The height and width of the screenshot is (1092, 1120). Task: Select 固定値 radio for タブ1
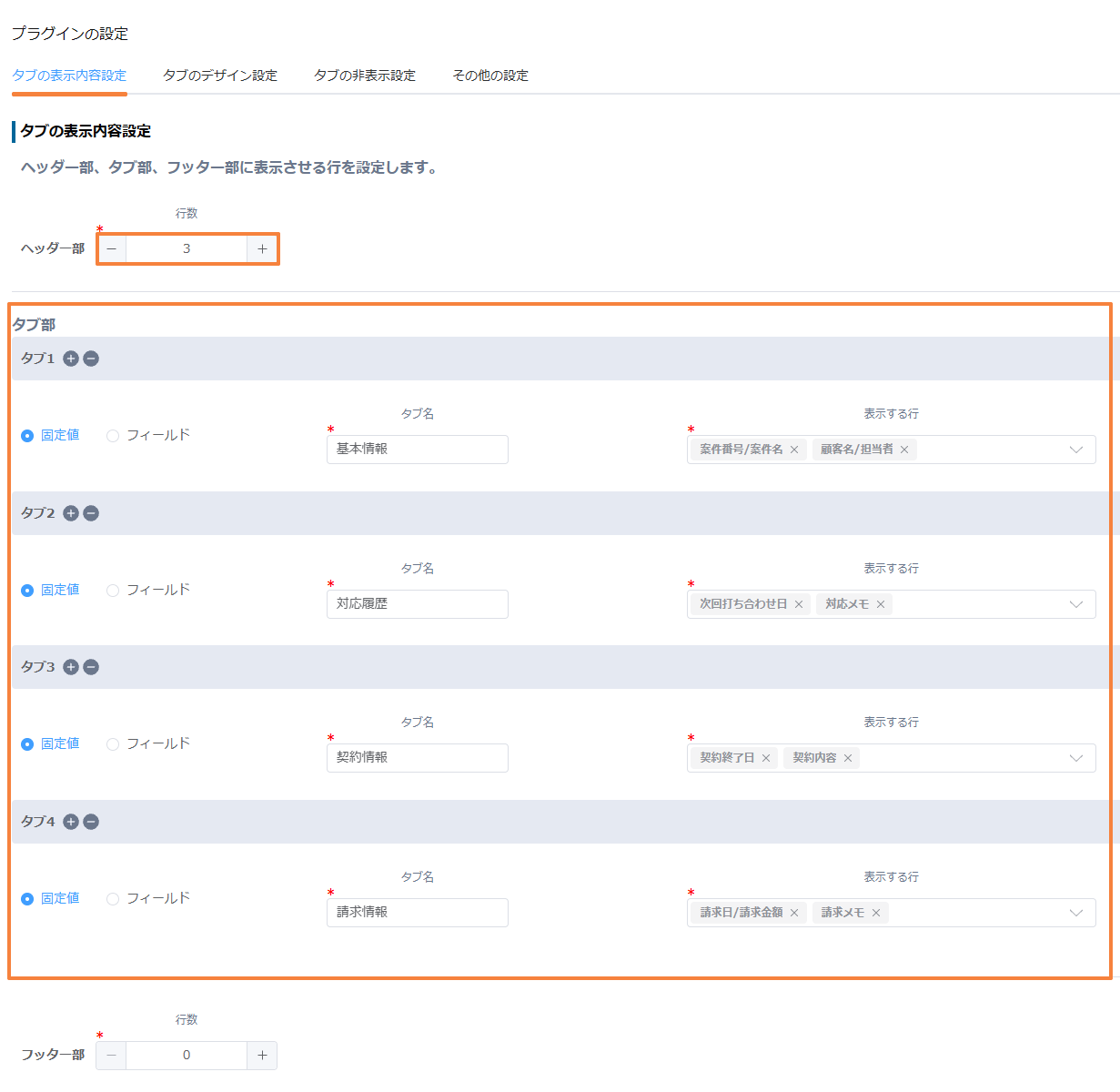(x=27, y=436)
